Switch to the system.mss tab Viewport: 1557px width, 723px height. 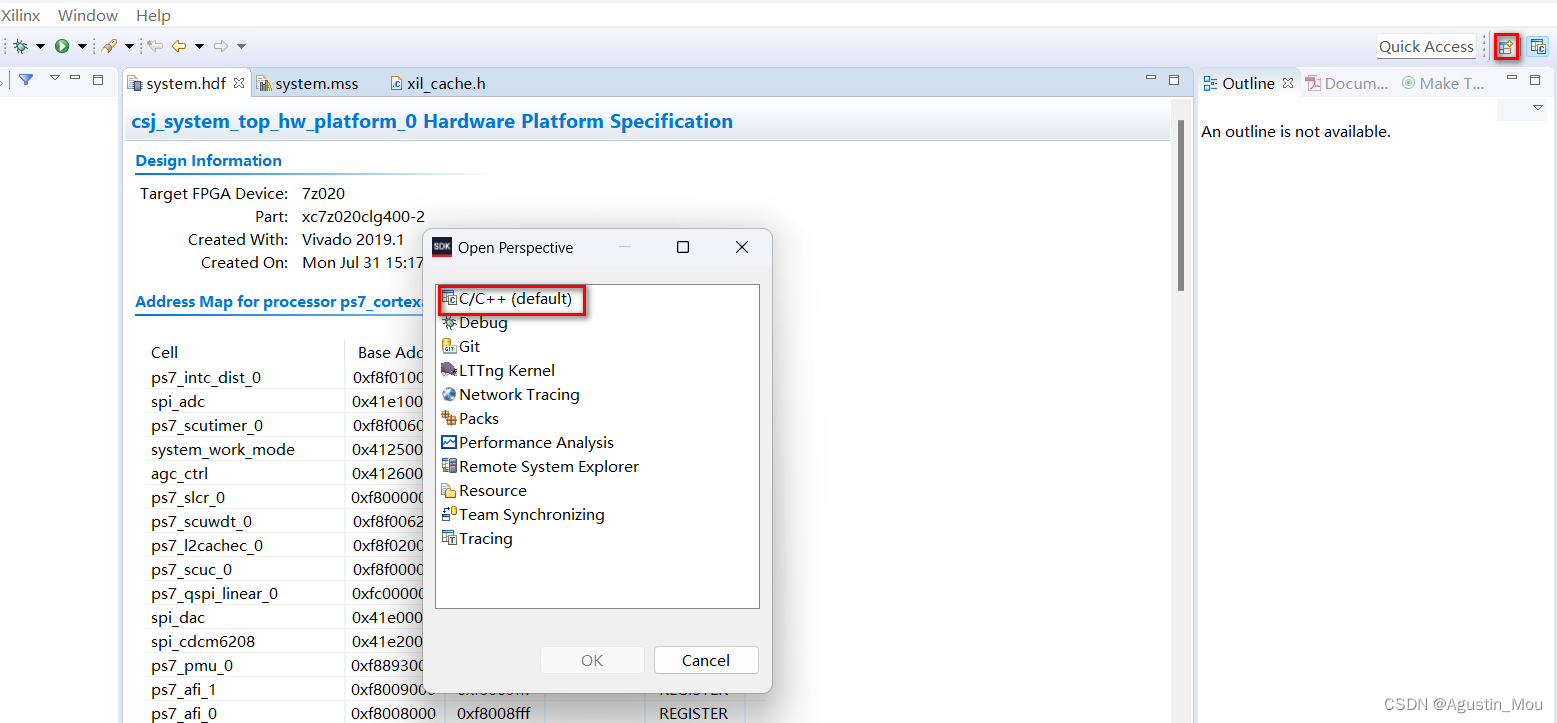308,83
